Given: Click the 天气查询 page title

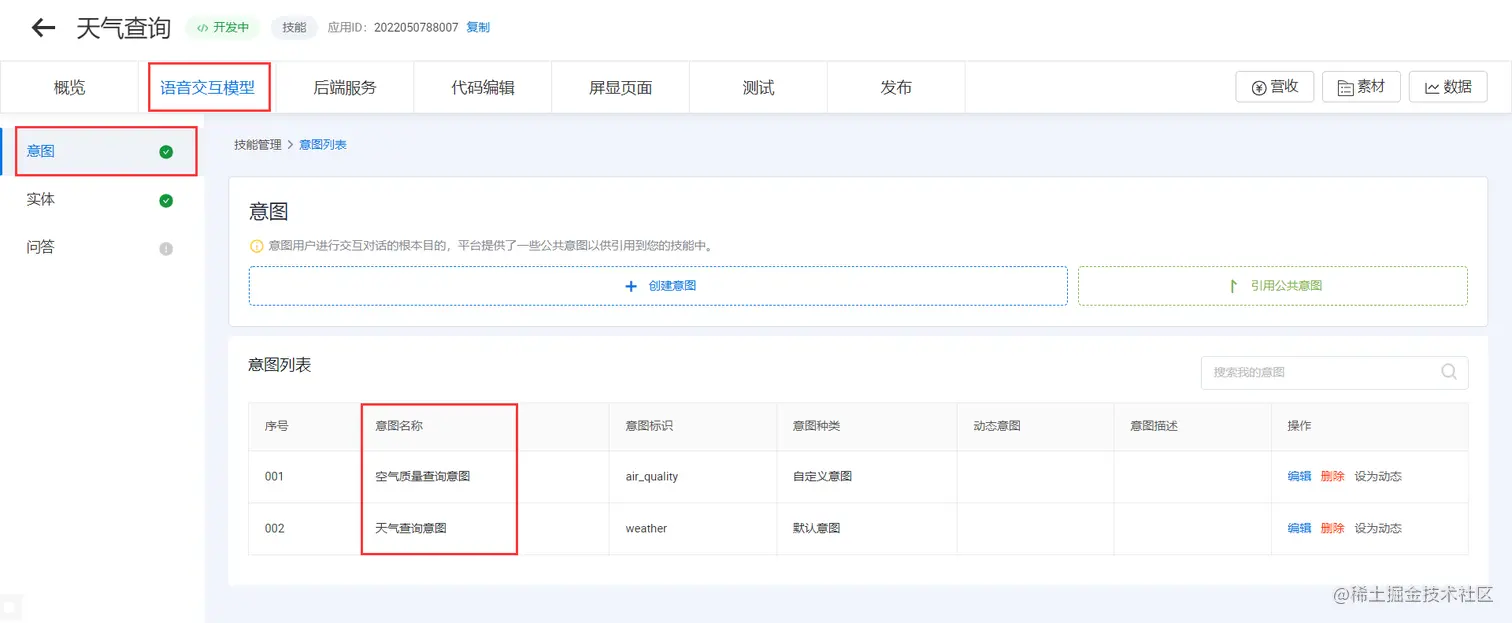Looking at the screenshot, I should [x=124, y=28].
